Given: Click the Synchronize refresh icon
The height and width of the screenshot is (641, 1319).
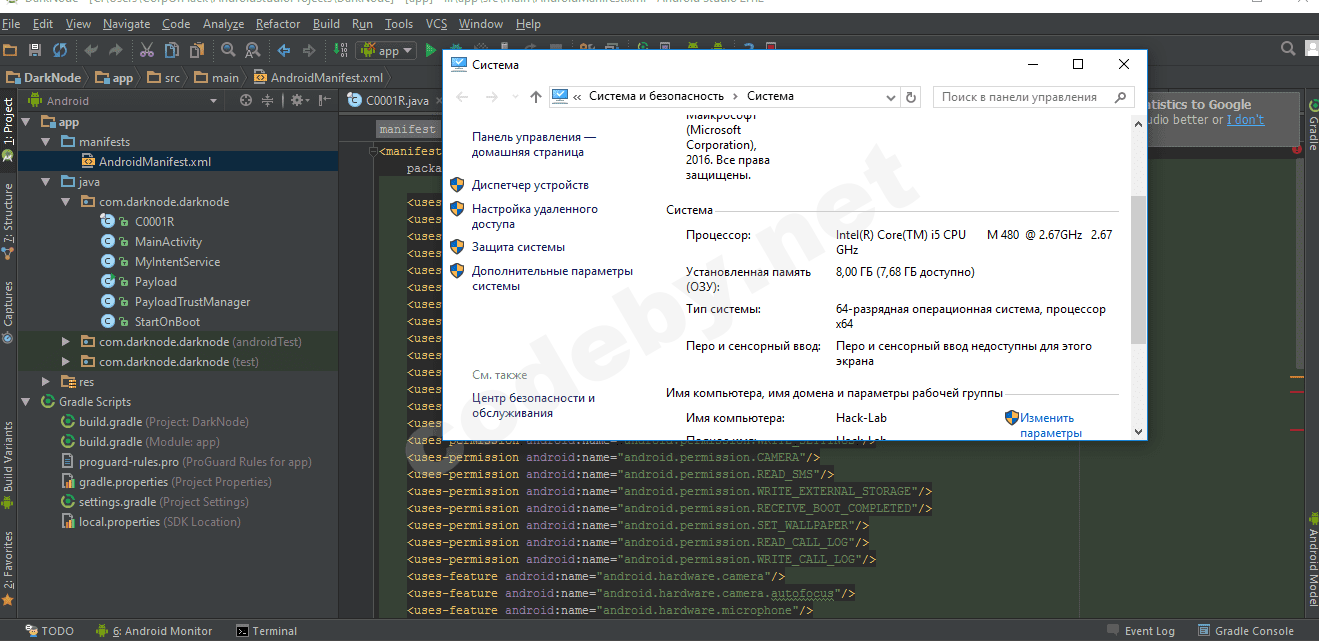Looking at the screenshot, I should click(60, 50).
